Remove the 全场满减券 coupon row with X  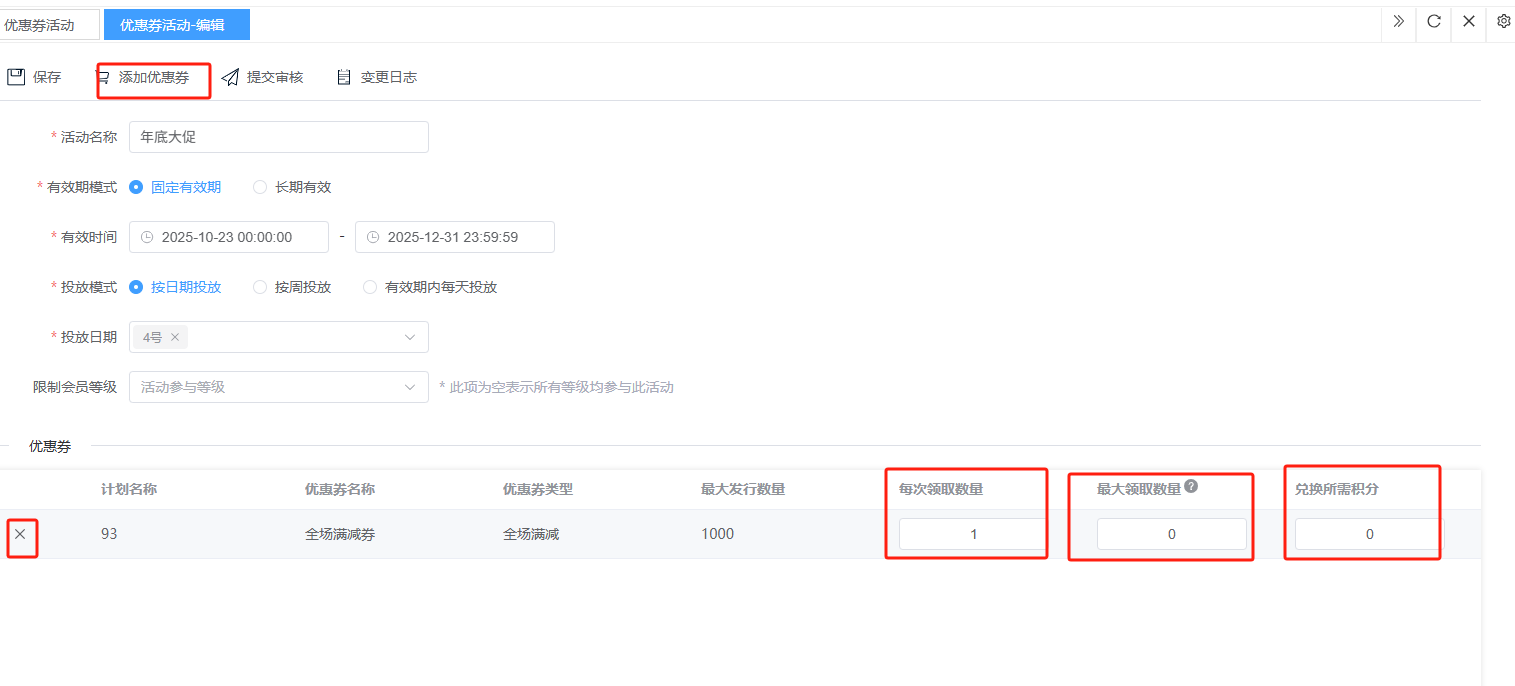tap(20, 534)
